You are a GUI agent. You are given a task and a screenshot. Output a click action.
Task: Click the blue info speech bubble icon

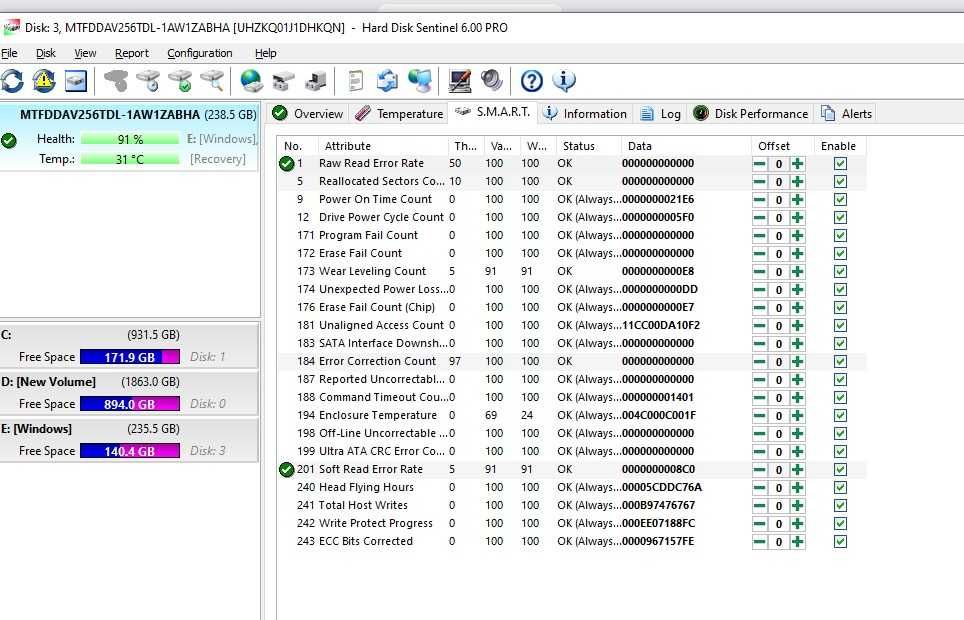point(564,81)
